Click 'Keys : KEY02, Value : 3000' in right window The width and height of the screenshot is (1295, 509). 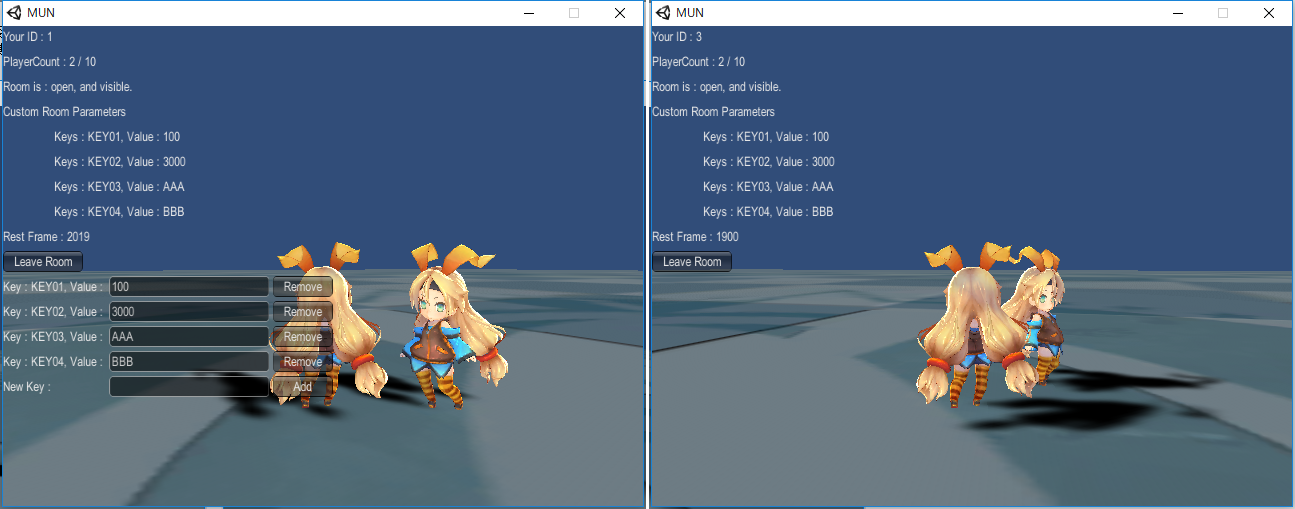[769, 162]
